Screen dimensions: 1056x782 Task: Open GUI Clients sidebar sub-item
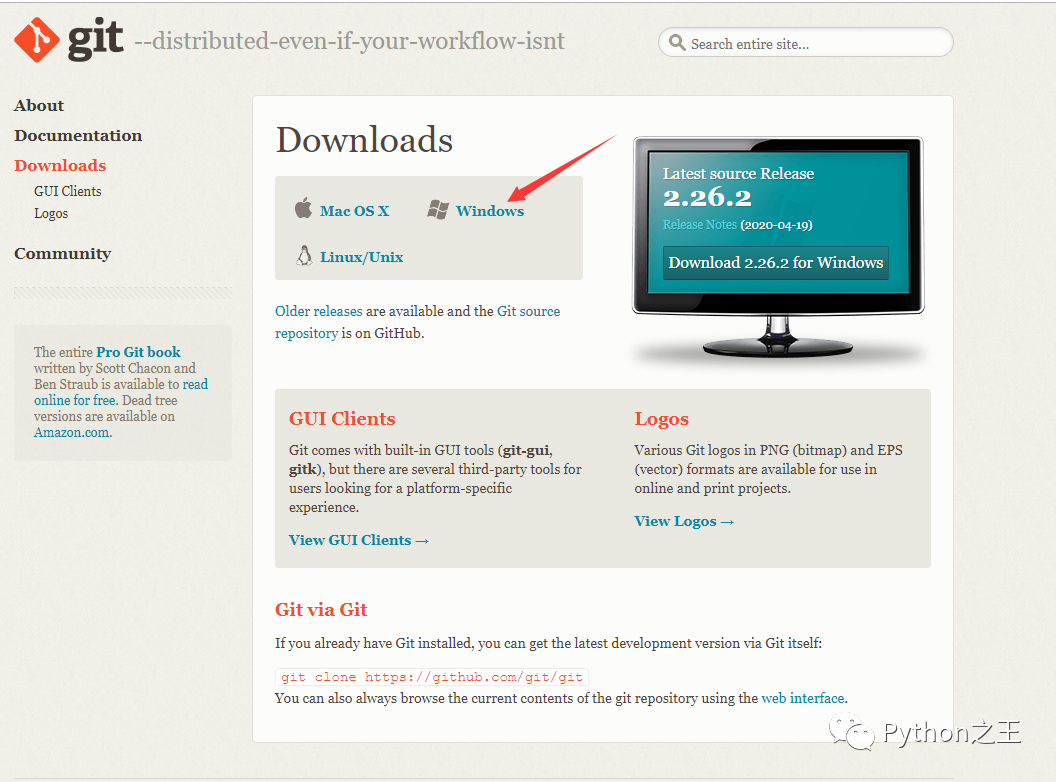[x=67, y=191]
